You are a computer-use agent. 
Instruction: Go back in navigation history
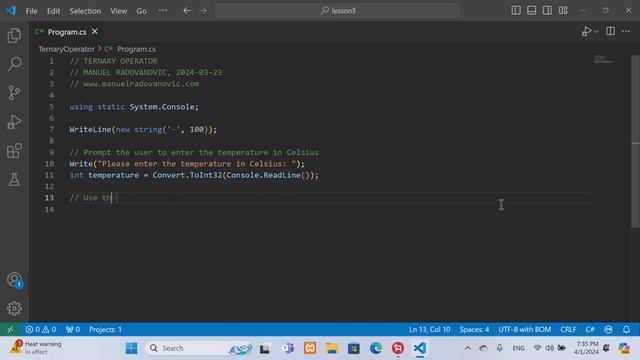(x=187, y=11)
